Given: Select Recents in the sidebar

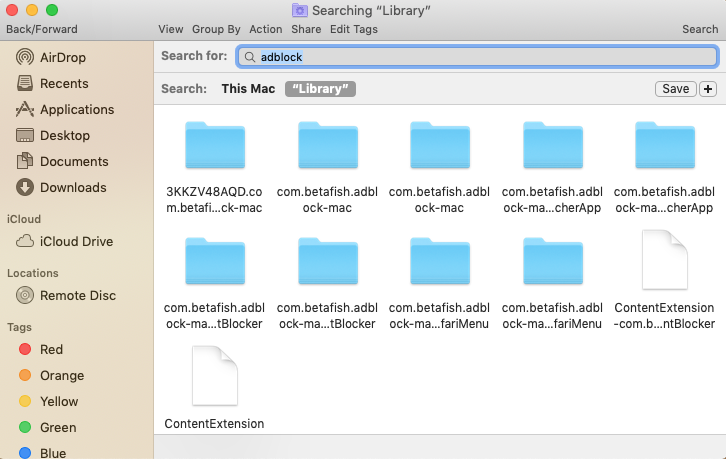Looking at the screenshot, I should coord(63,83).
